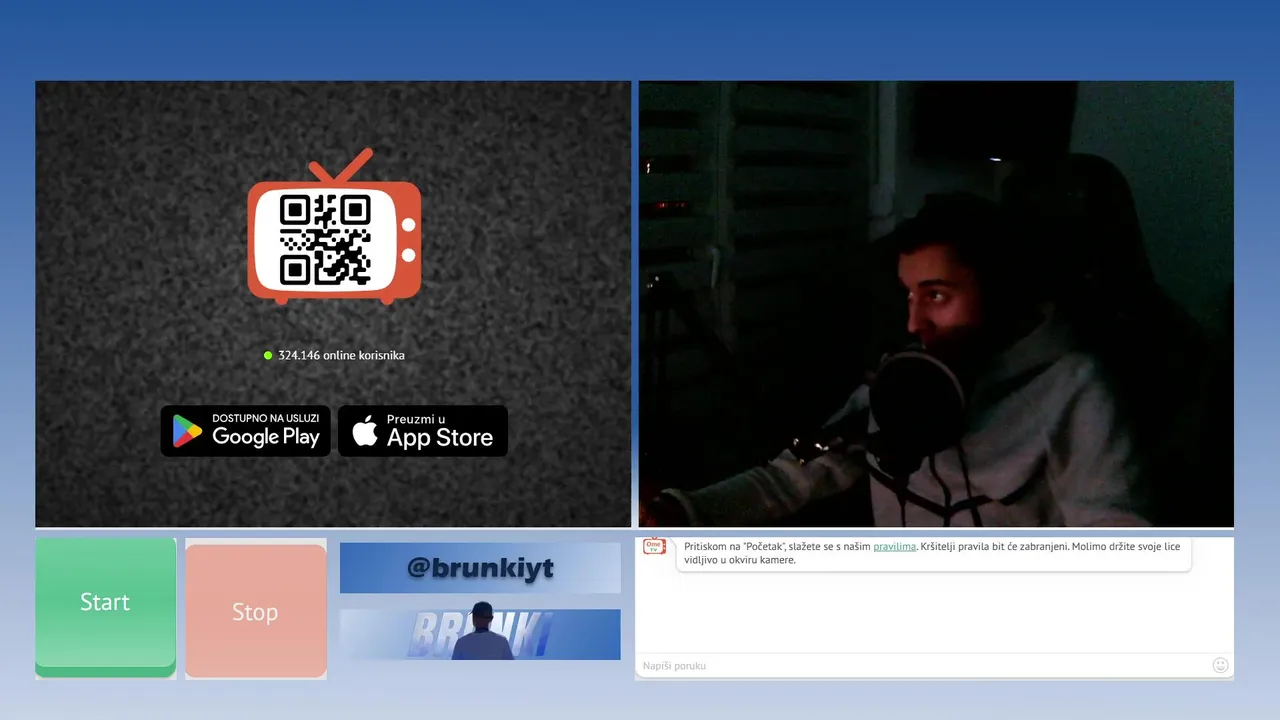
Task: Open the Google Play store badge
Action: click(245, 431)
